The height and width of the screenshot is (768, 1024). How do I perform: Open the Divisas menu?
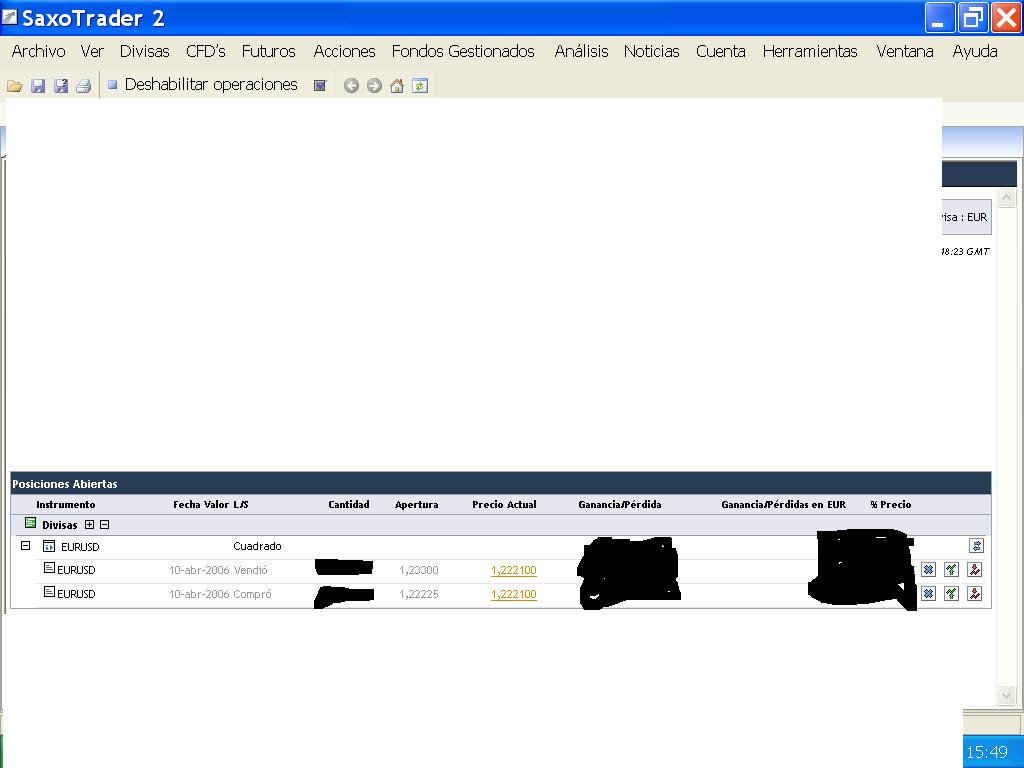coord(144,52)
